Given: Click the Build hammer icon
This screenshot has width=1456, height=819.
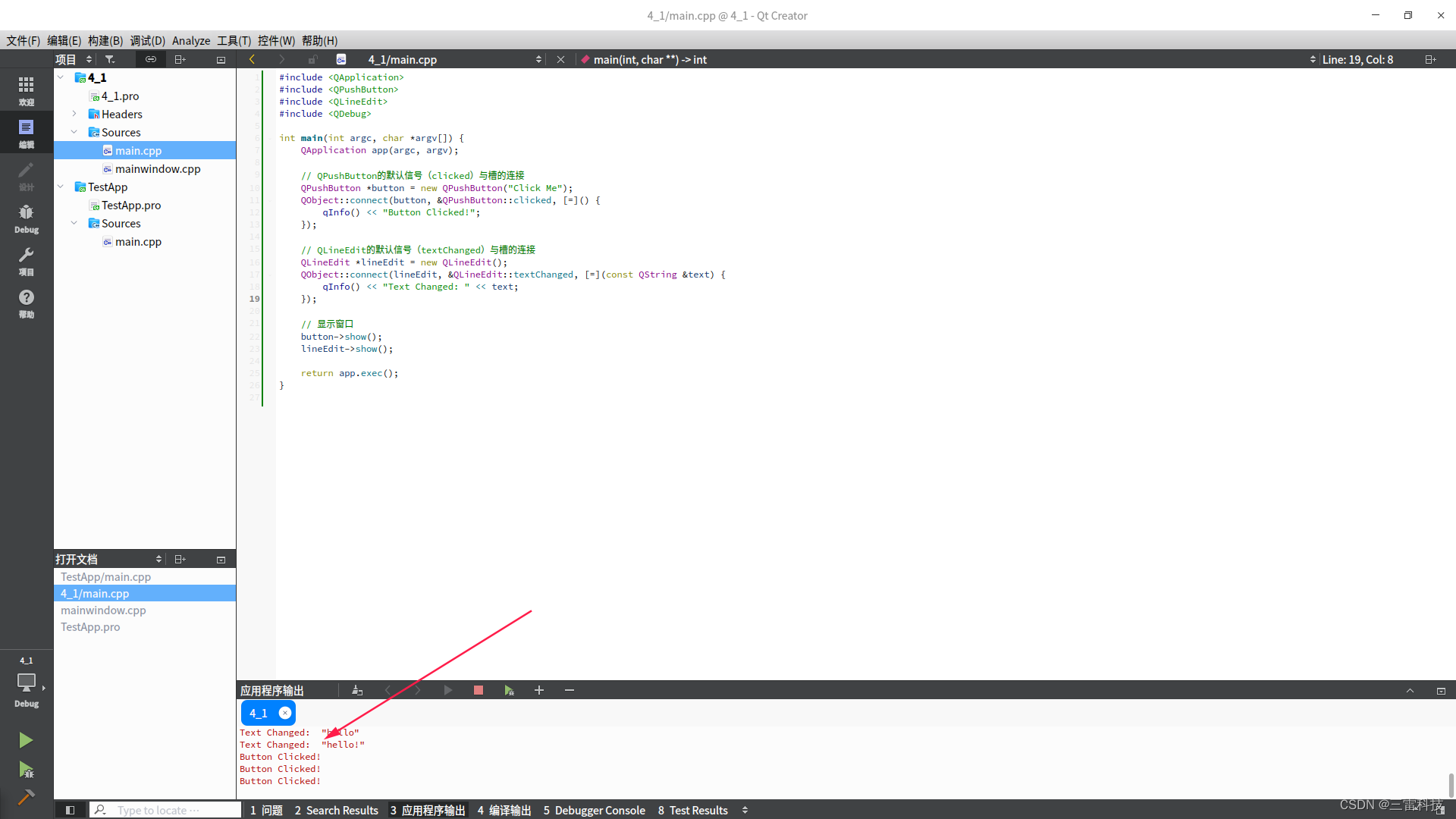Looking at the screenshot, I should (26, 797).
